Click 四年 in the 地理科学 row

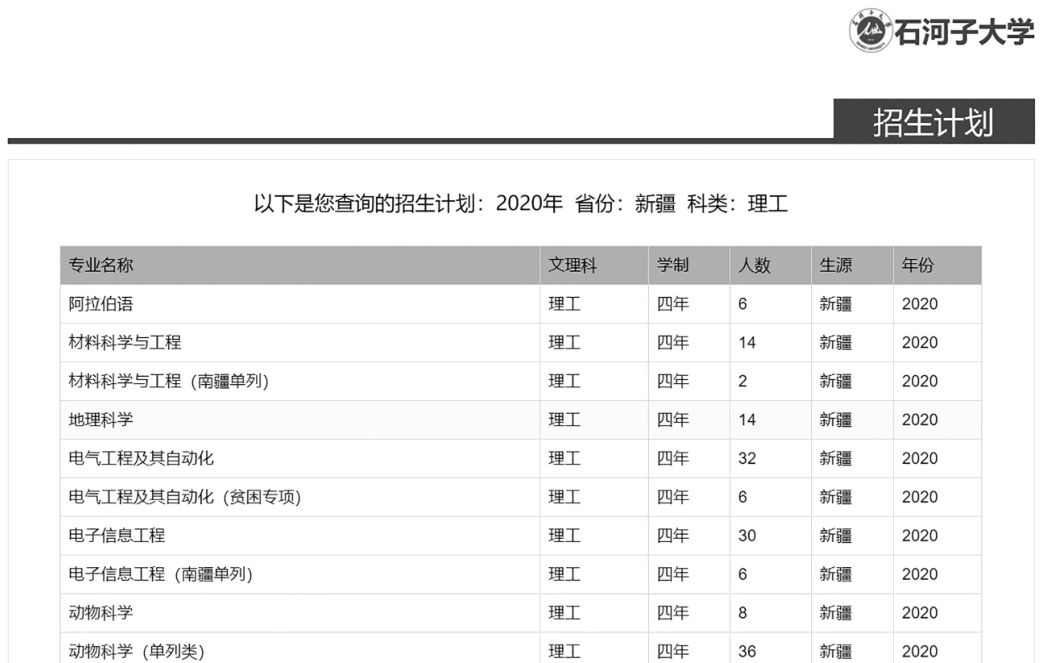(672, 420)
